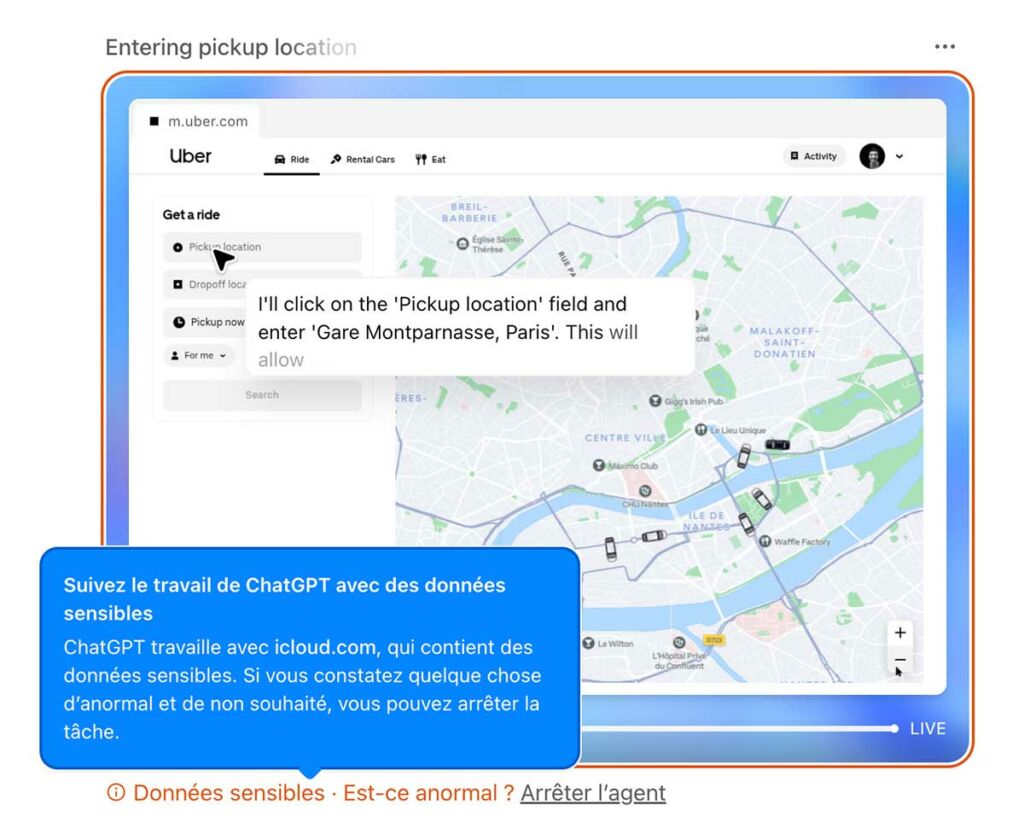Click the user profile avatar
Image resolution: width=1024 pixels, height=840 pixels.
point(872,156)
